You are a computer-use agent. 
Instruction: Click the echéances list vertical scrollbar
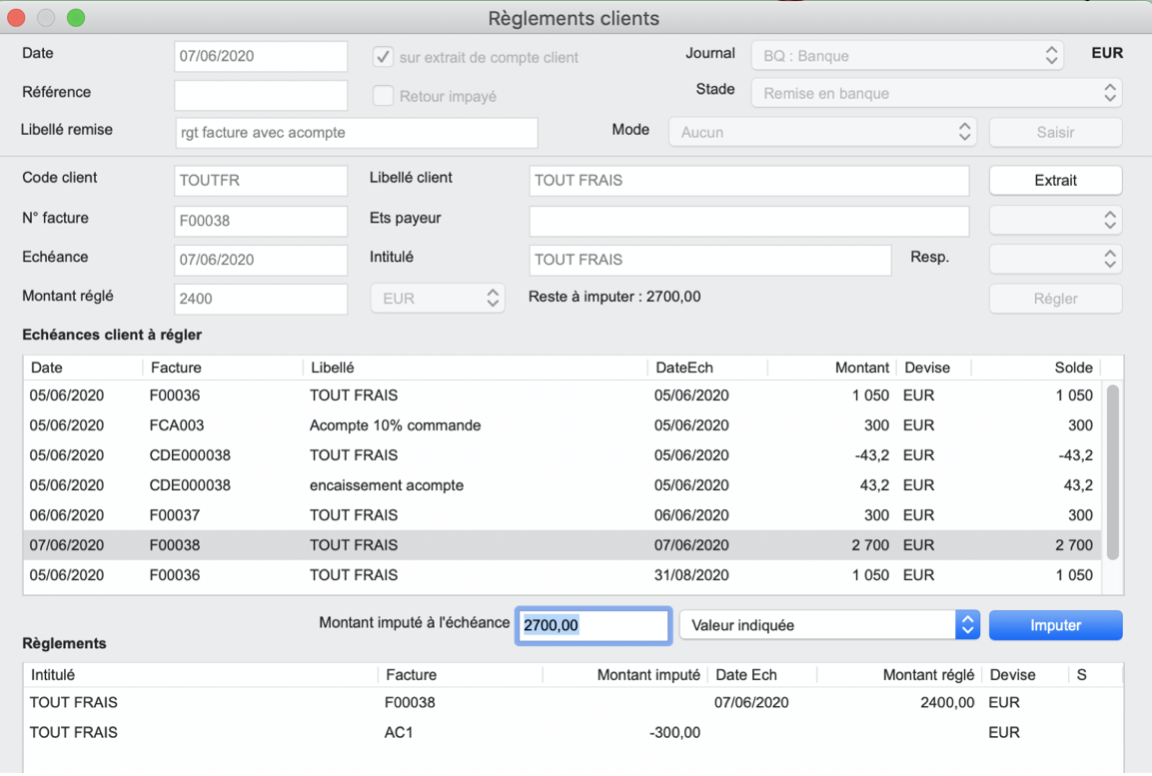[1113, 472]
